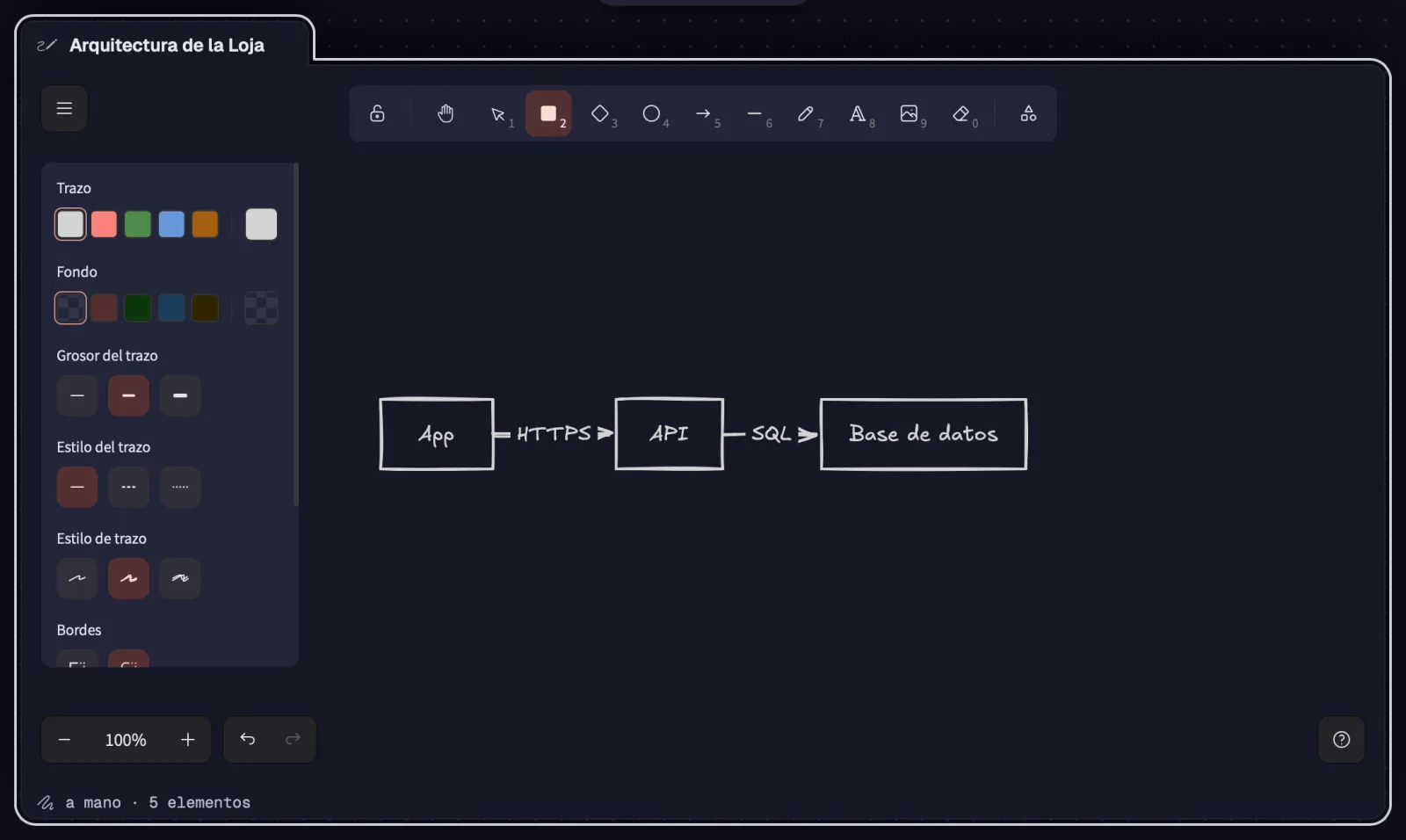
Task: Select the Base de datos box
Action: (924, 434)
